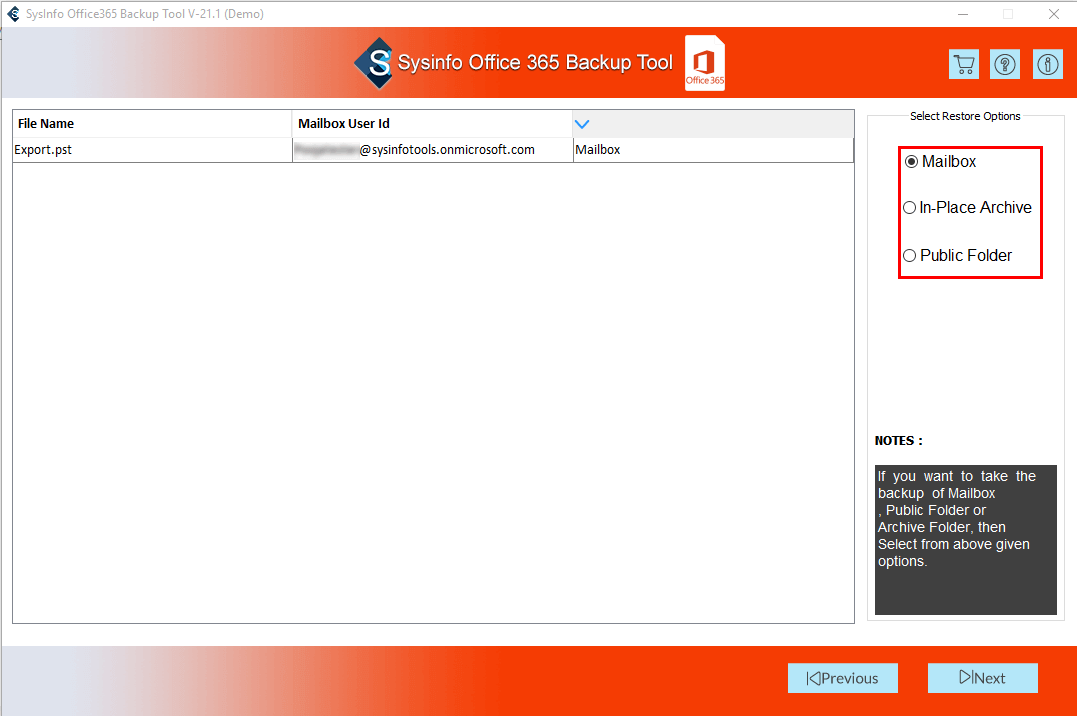This screenshot has height=716, width=1077.
Task: Click the Previous button
Action: 843,678
